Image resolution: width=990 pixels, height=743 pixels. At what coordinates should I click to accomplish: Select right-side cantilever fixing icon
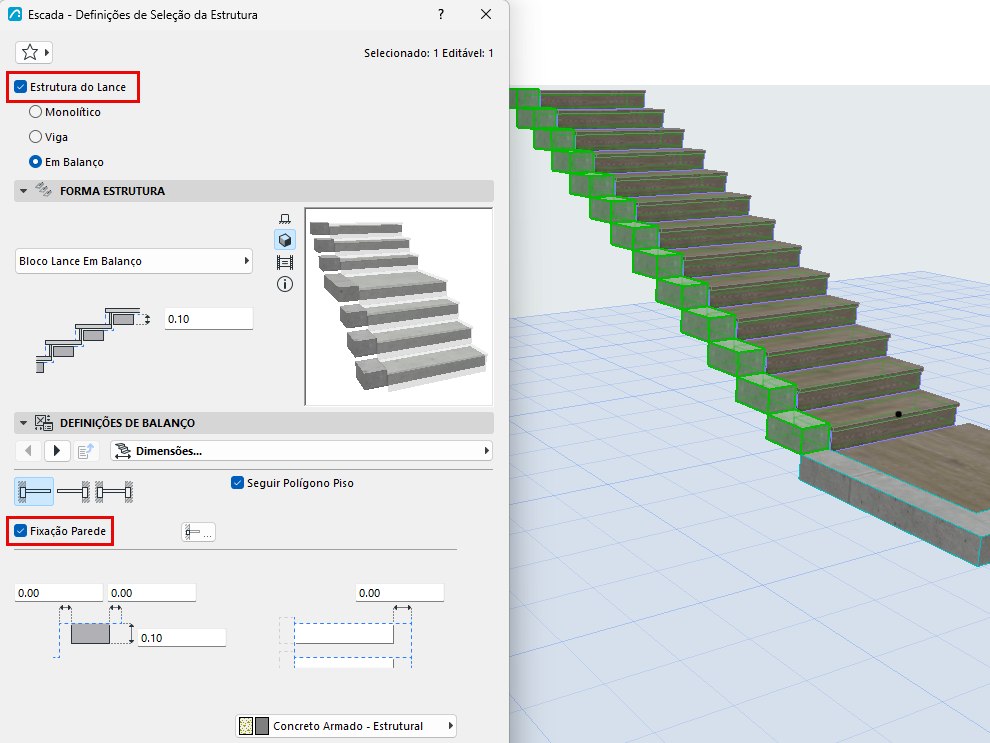[x=73, y=491]
